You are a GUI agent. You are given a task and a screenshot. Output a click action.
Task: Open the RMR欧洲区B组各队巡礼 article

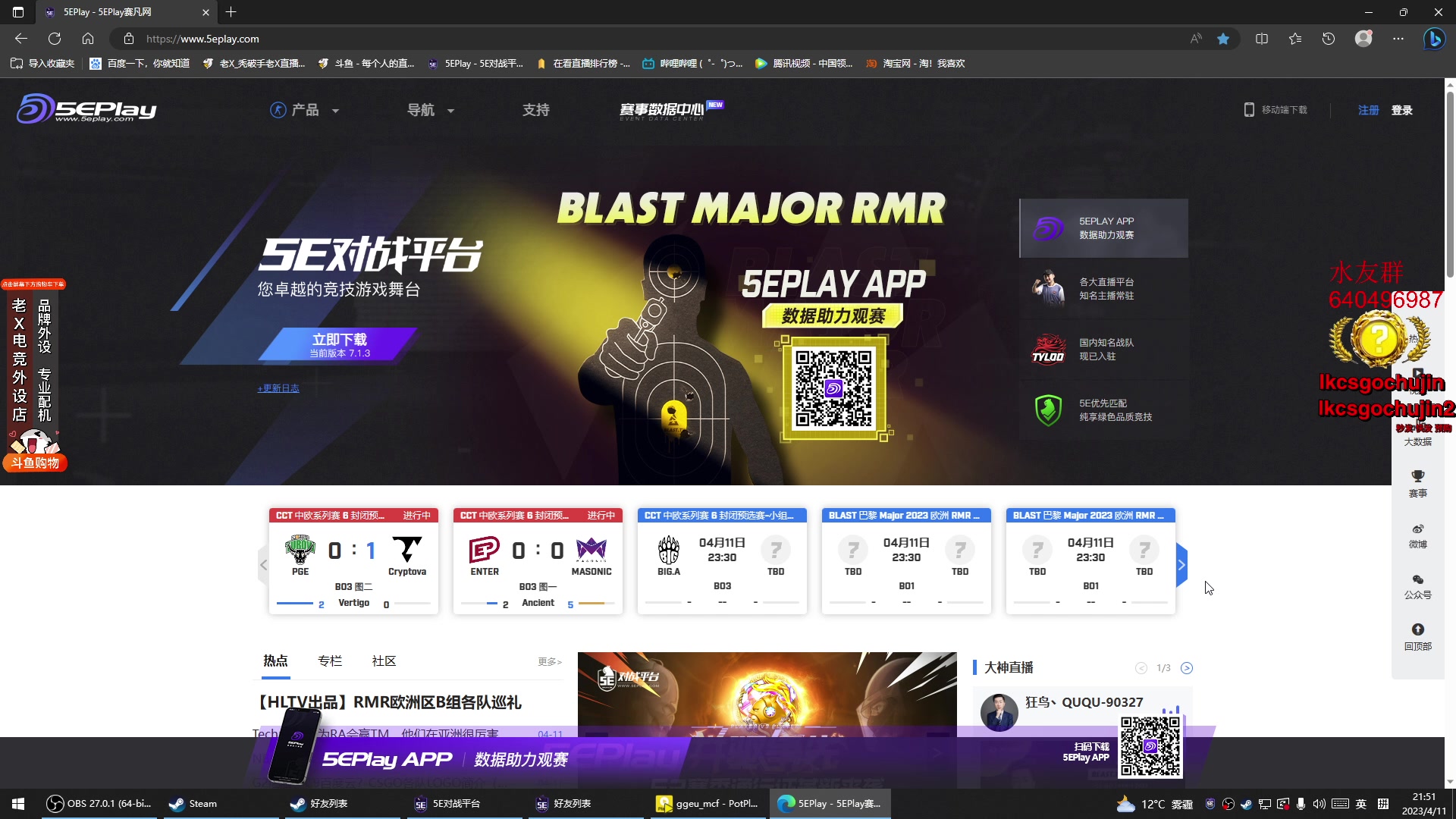[390, 702]
